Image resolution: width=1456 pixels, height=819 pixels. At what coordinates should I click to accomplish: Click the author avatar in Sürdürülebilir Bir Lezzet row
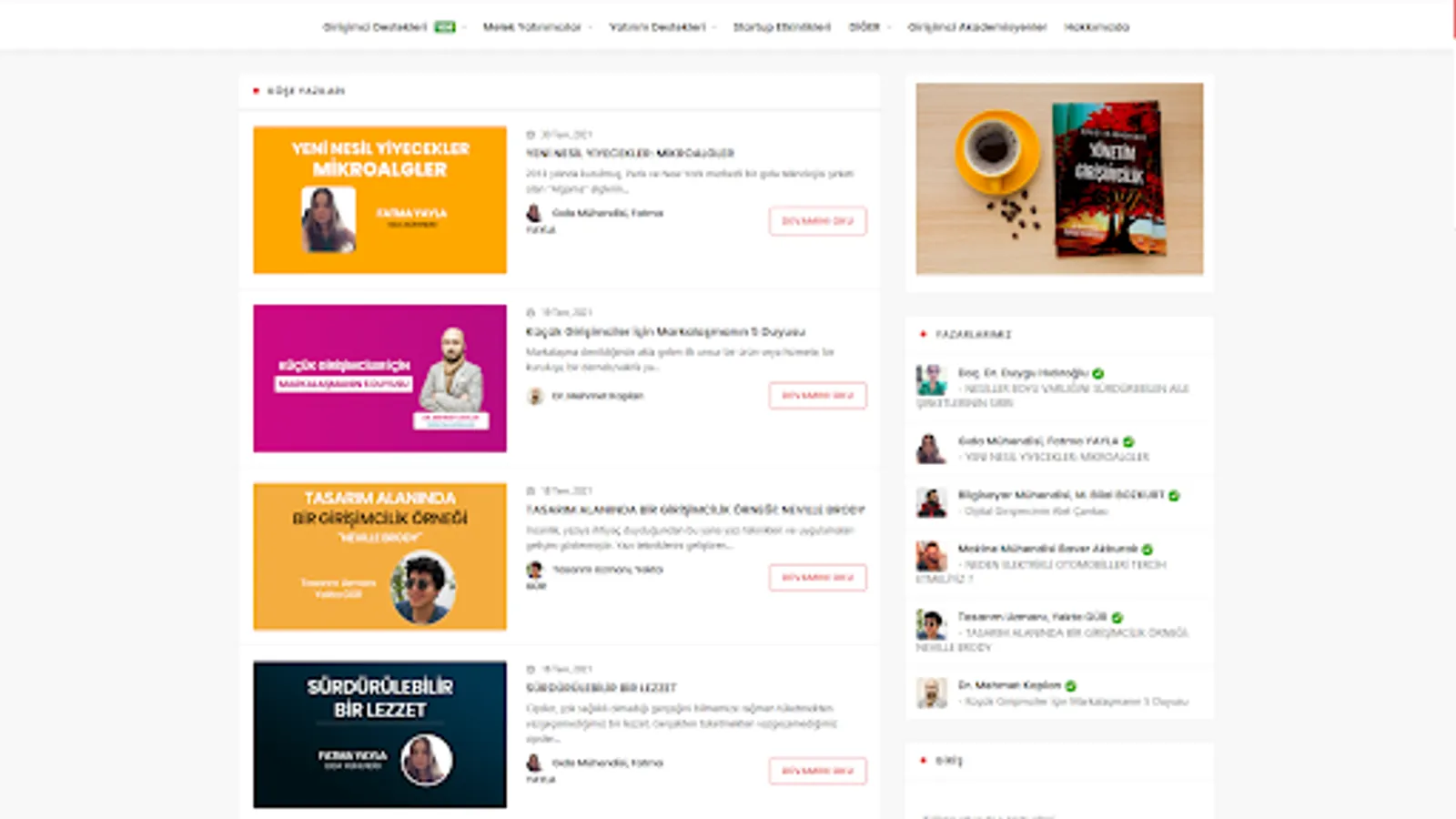pos(534,763)
